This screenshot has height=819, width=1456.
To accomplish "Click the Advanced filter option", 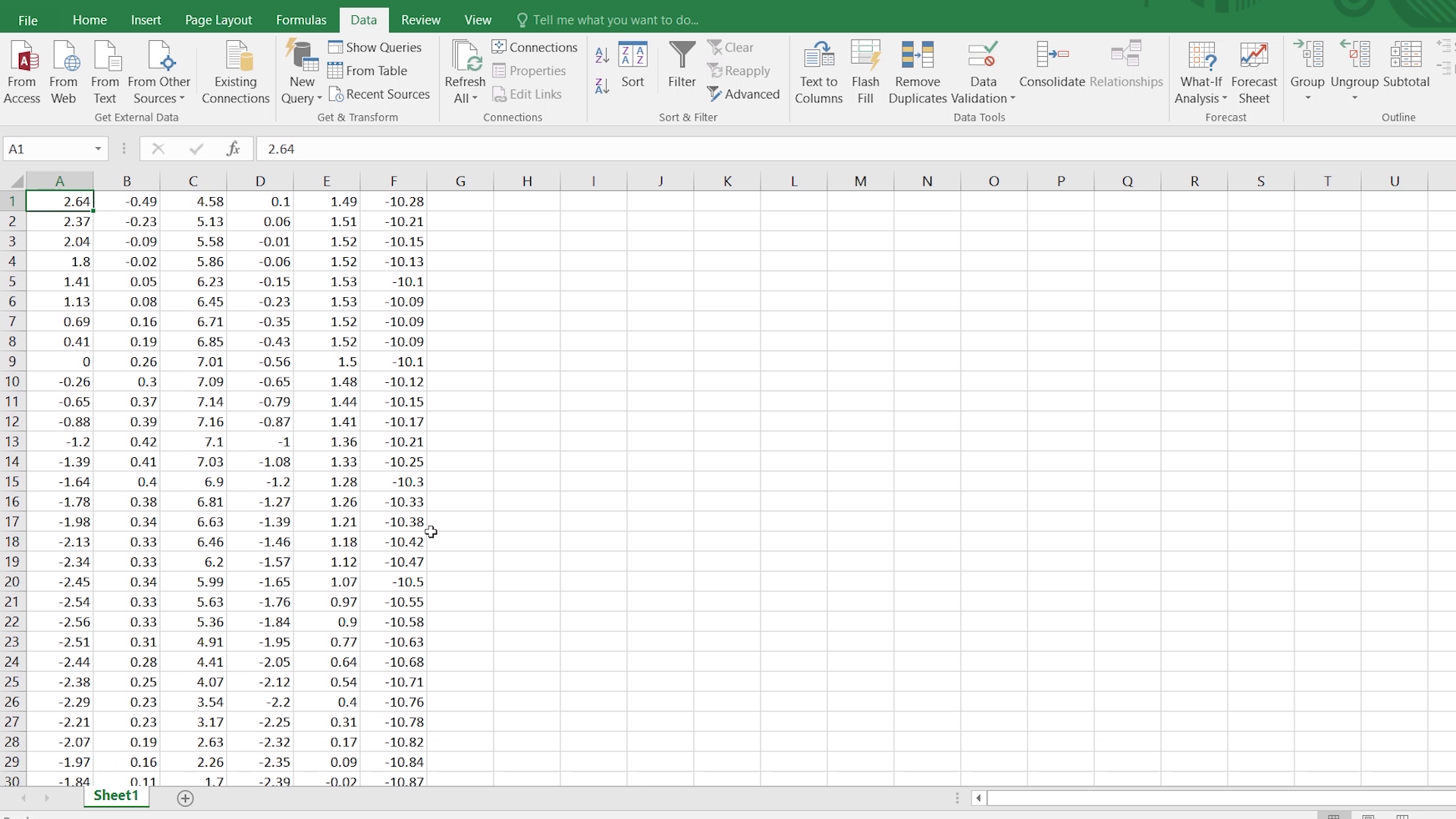I will coord(744,93).
